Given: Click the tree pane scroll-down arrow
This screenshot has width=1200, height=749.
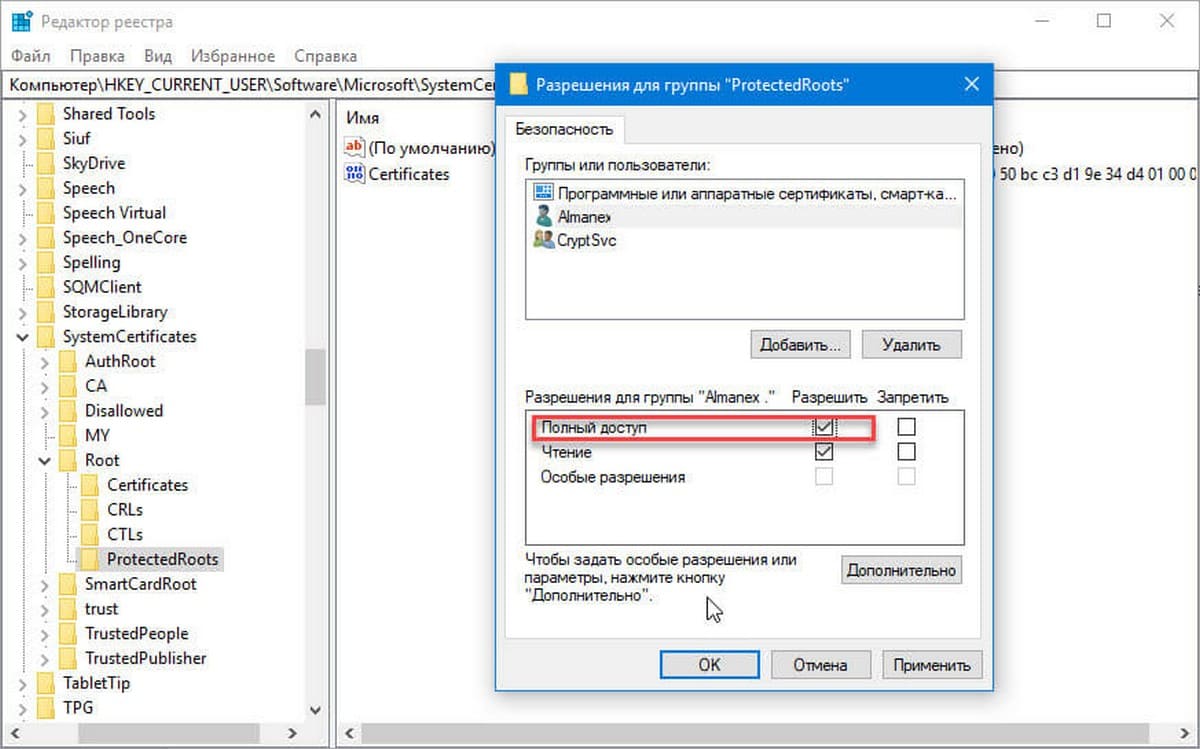Looking at the screenshot, I should (x=315, y=709).
